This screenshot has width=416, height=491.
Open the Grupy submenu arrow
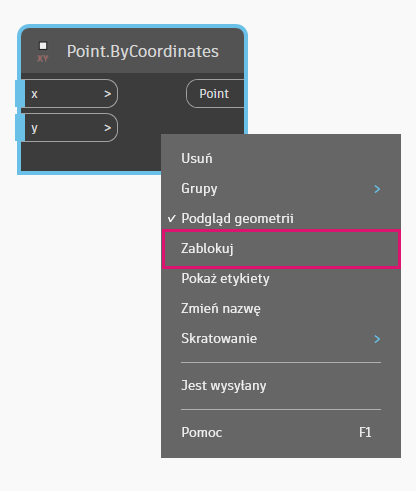[377, 189]
